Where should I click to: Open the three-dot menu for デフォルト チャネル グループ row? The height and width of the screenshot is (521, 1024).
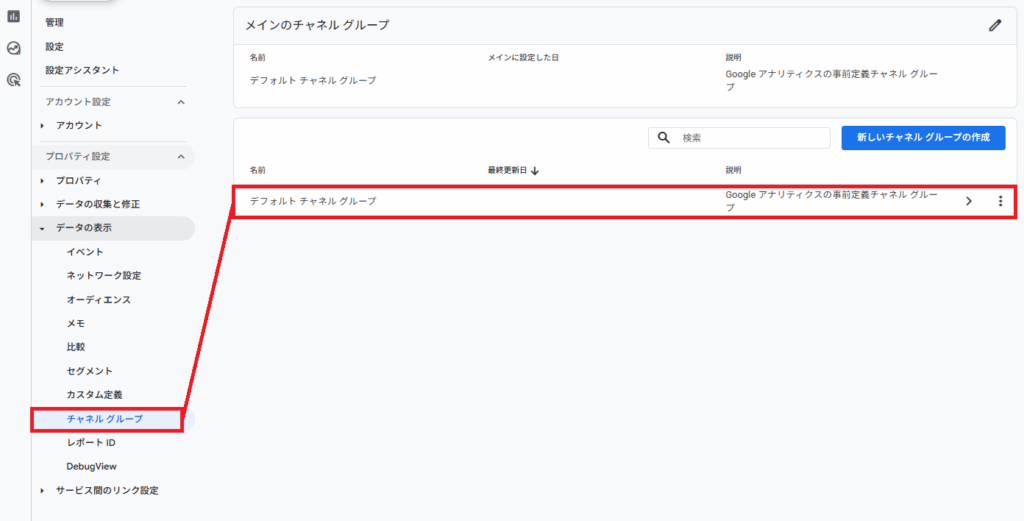click(x=1000, y=201)
